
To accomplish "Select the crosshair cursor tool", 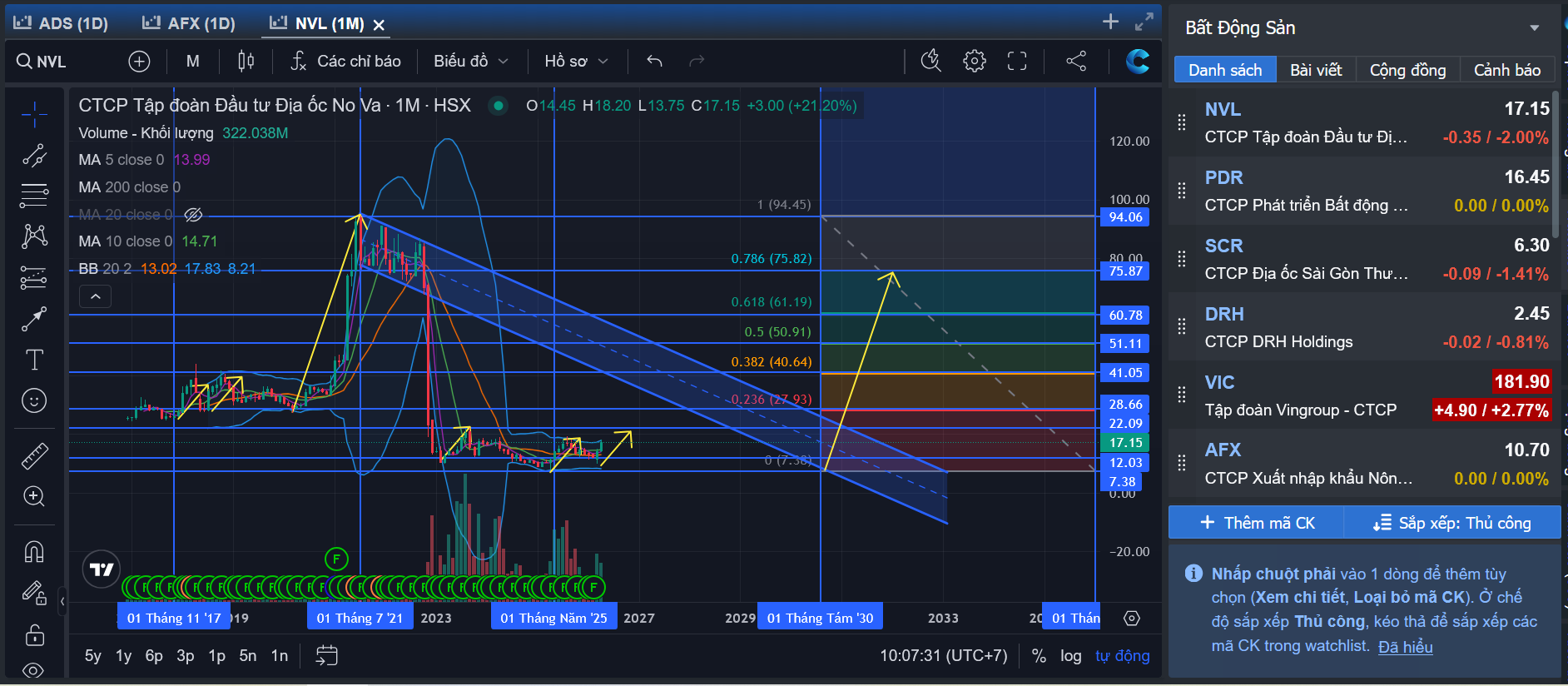I will pos(34,114).
